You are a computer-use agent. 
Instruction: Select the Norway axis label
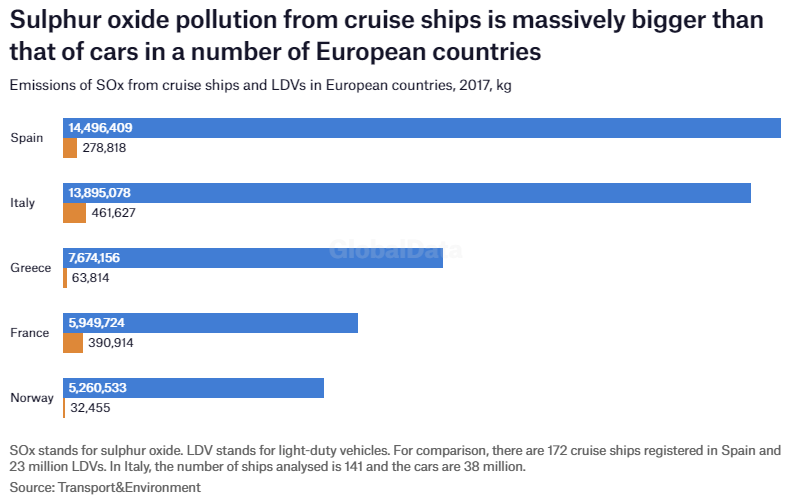pos(32,398)
